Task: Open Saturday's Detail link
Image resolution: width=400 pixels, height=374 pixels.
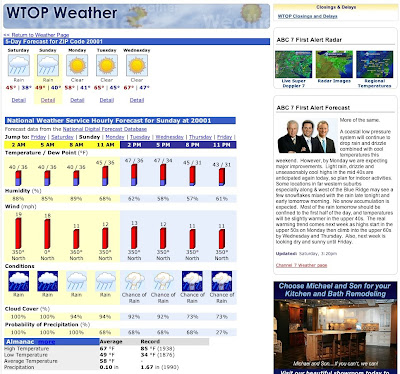Action: 19,100
